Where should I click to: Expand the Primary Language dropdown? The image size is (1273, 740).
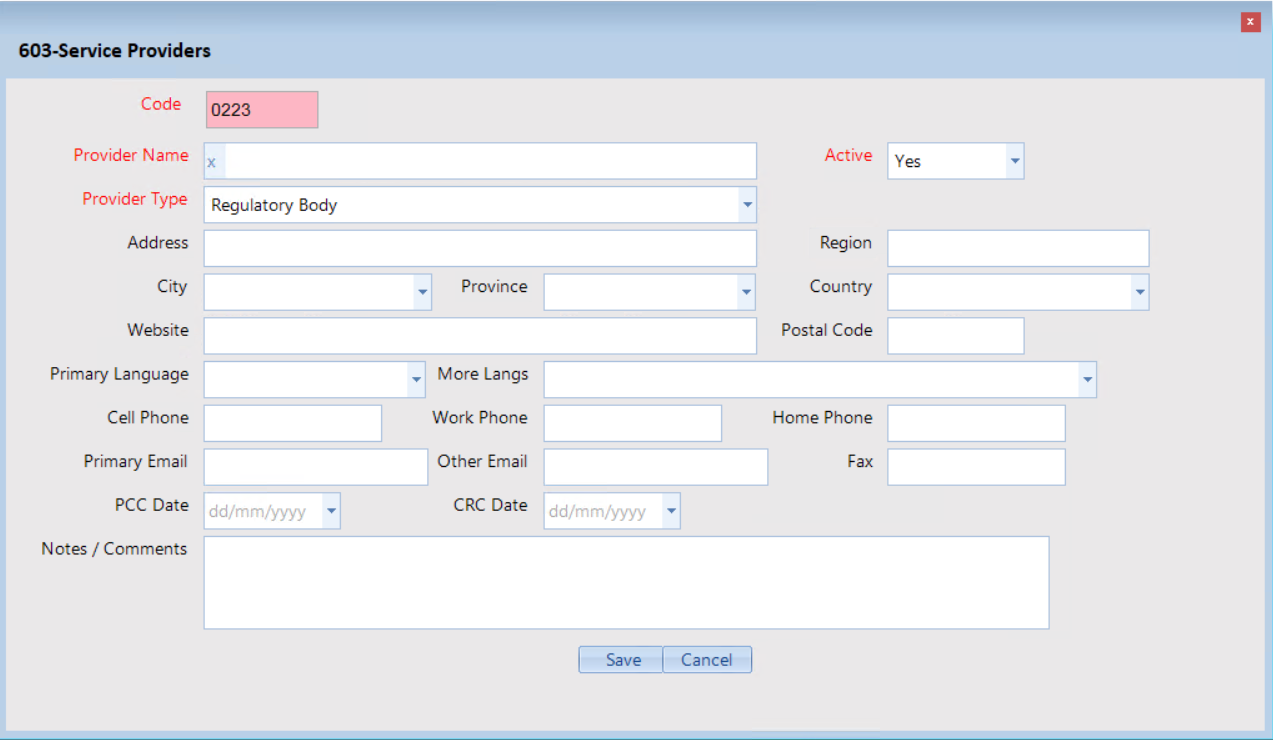(x=416, y=380)
